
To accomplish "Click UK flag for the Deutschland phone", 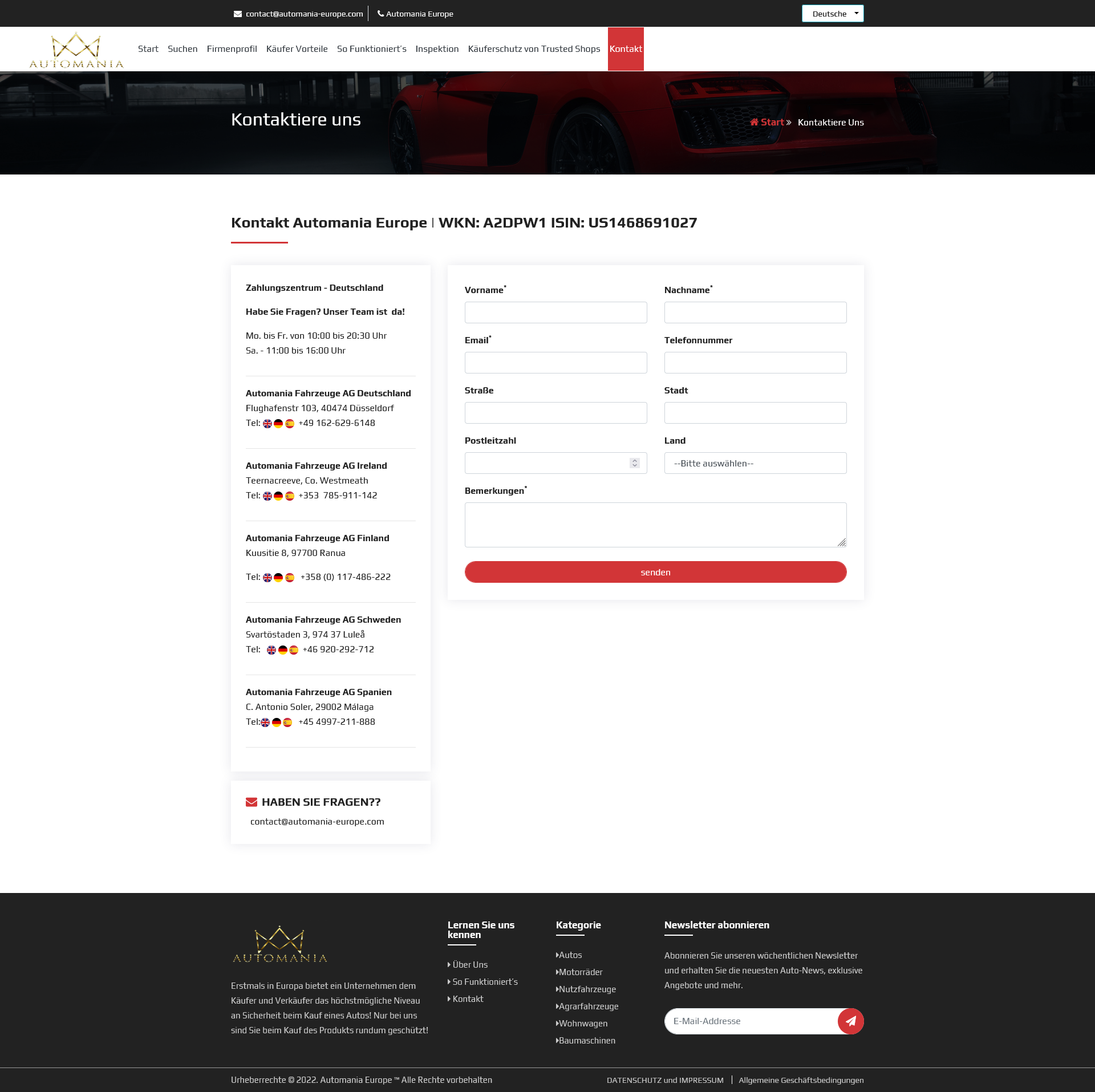I will coord(267,424).
